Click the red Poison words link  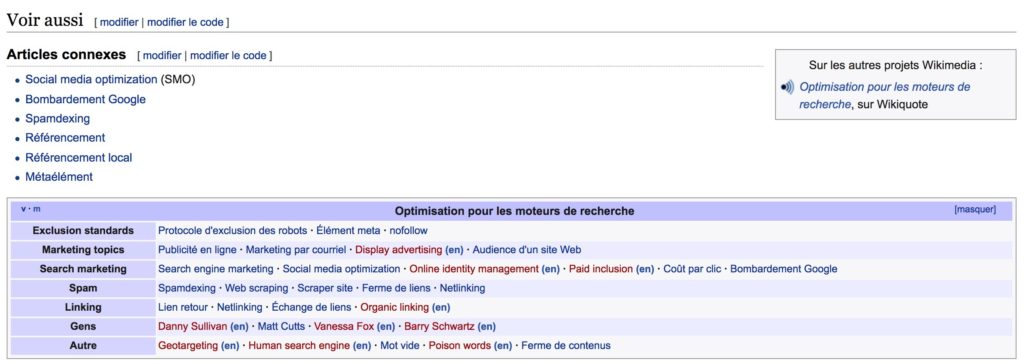coord(460,345)
